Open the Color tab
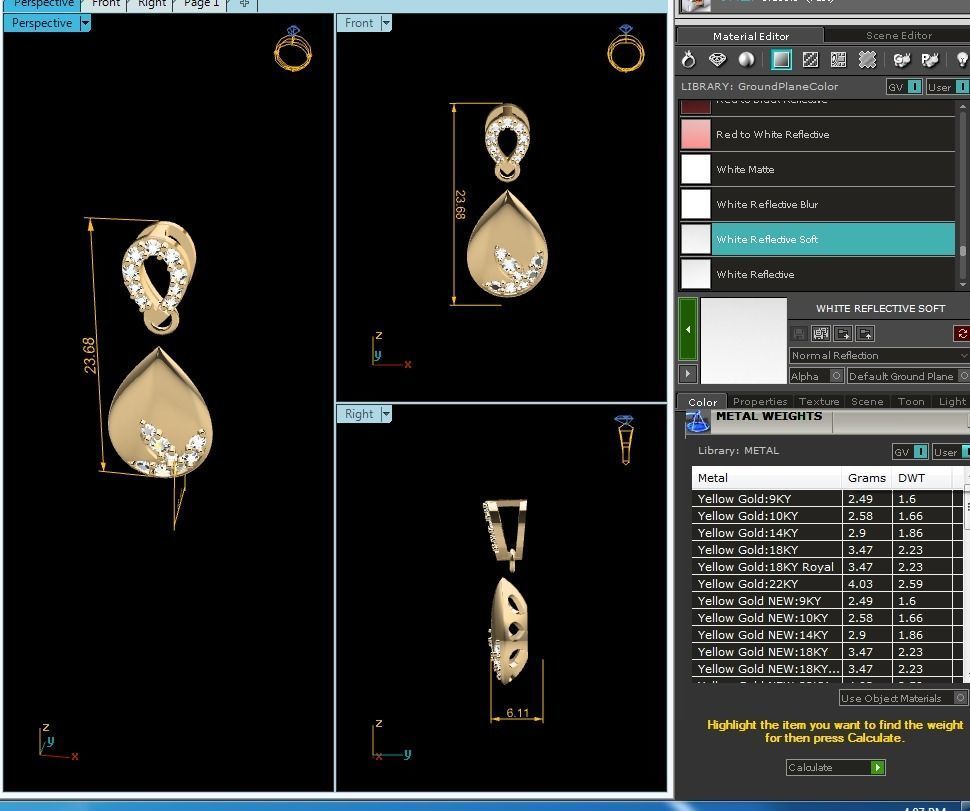This screenshot has width=970, height=811. coord(702,401)
